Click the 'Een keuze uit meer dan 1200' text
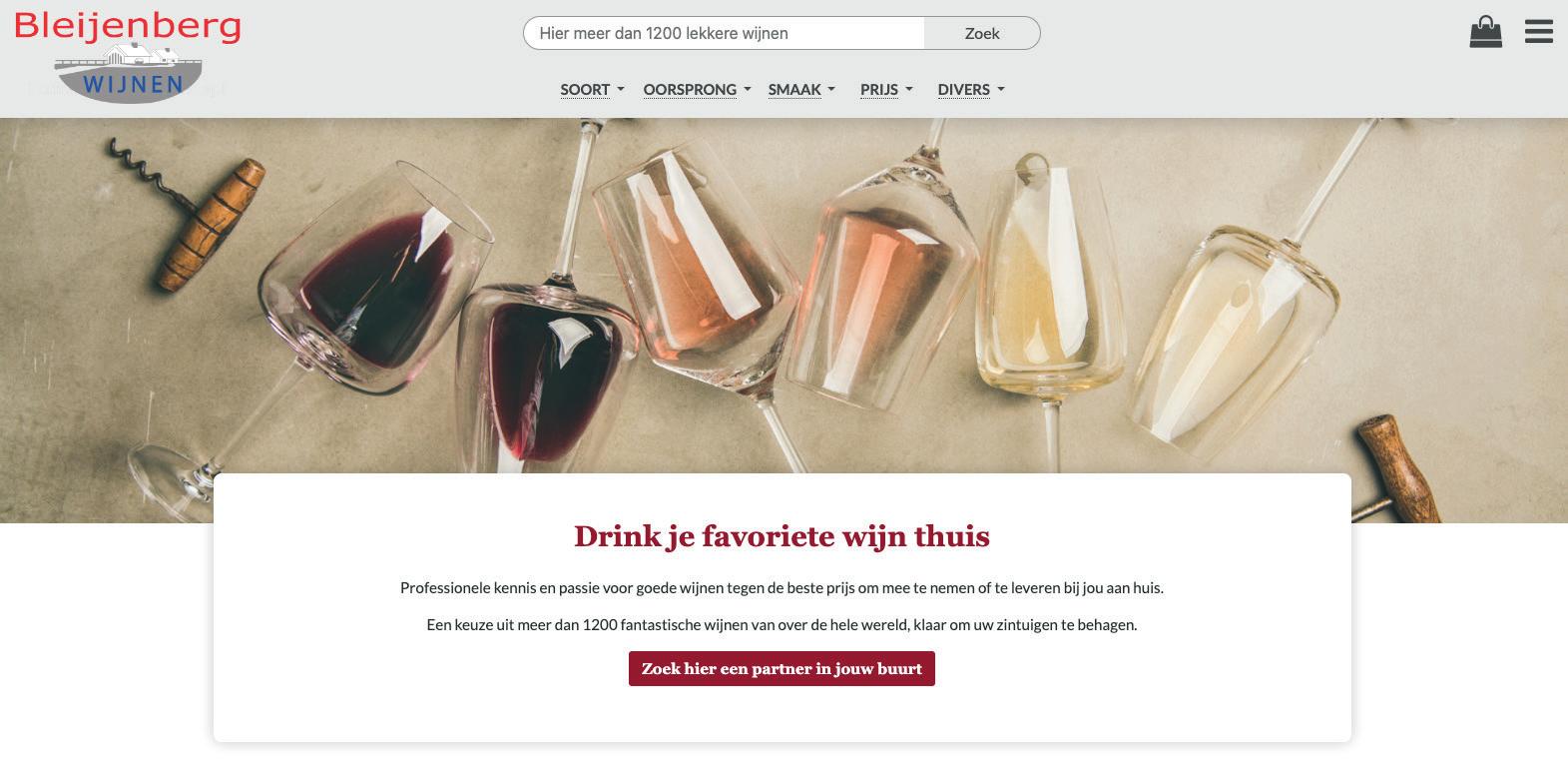 pos(782,624)
